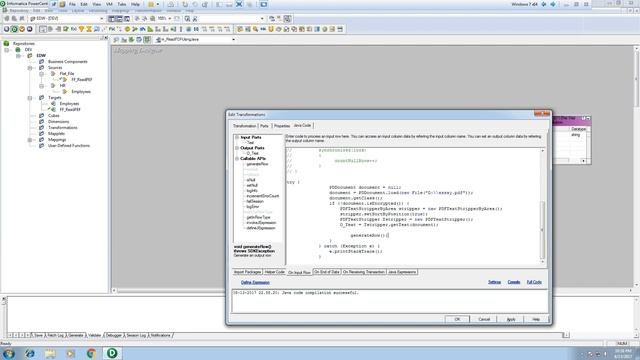Select the Transformations folder in tree
The image size is (640, 360).
(x=62, y=128)
